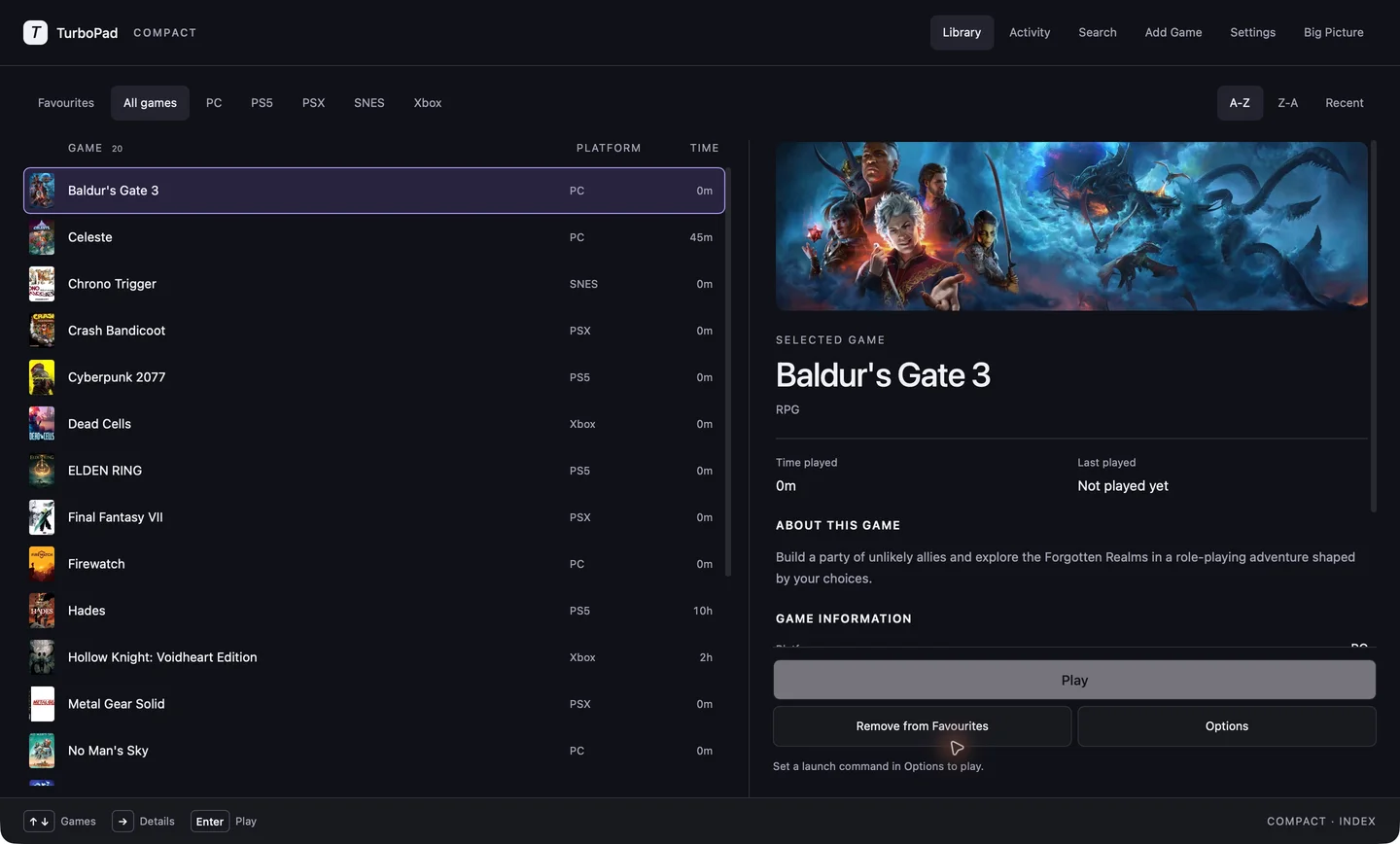Click the Cyberpunk 2077 cover art icon

tap(42, 377)
